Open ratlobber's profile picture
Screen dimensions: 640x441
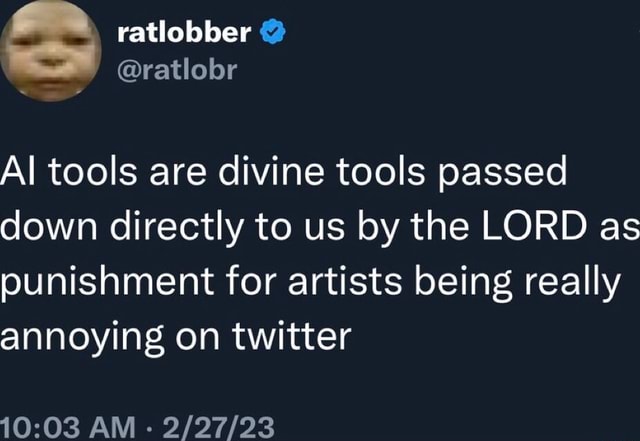click(x=50, y=50)
